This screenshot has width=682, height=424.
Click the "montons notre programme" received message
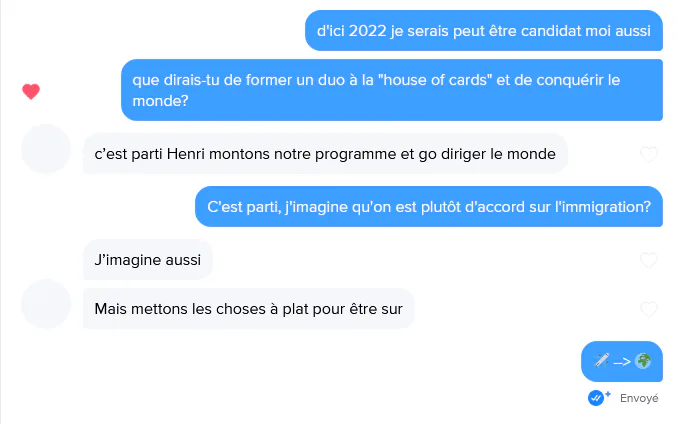click(325, 154)
